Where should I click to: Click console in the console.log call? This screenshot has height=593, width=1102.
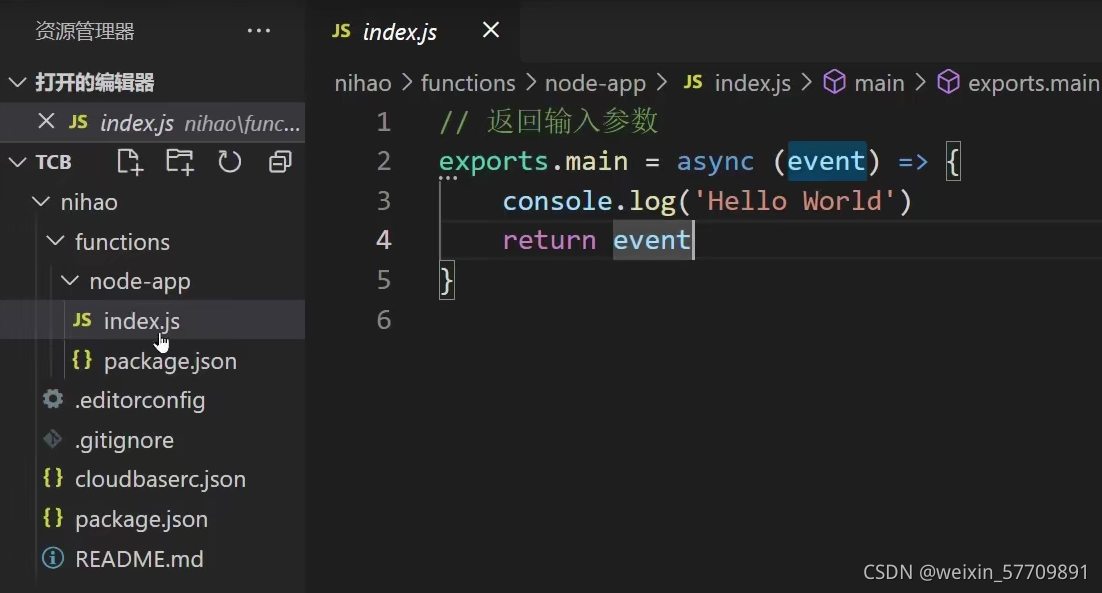(x=558, y=201)
